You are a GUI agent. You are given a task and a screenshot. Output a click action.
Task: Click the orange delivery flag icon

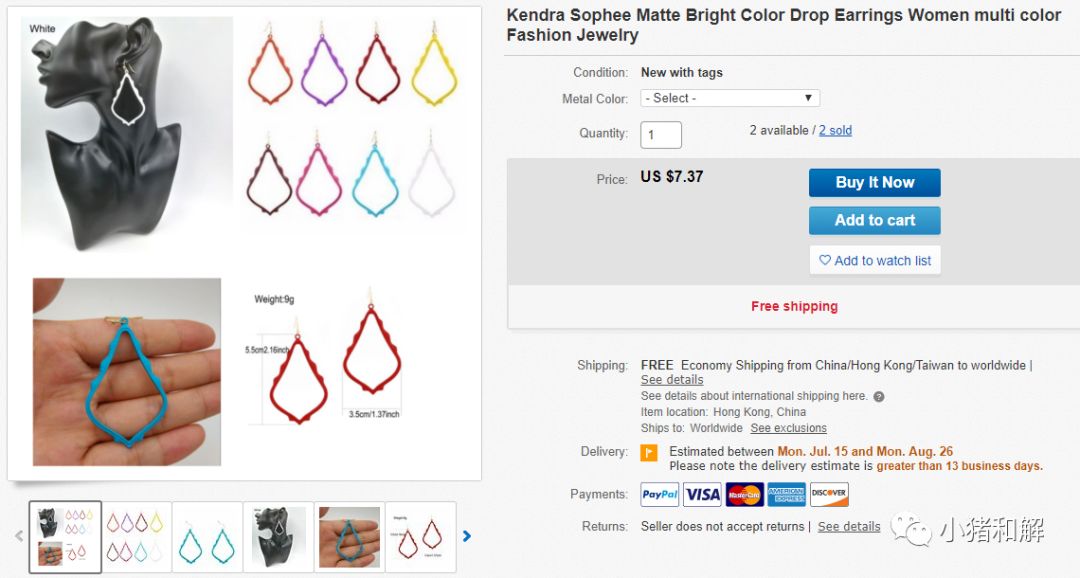[649, 453]
